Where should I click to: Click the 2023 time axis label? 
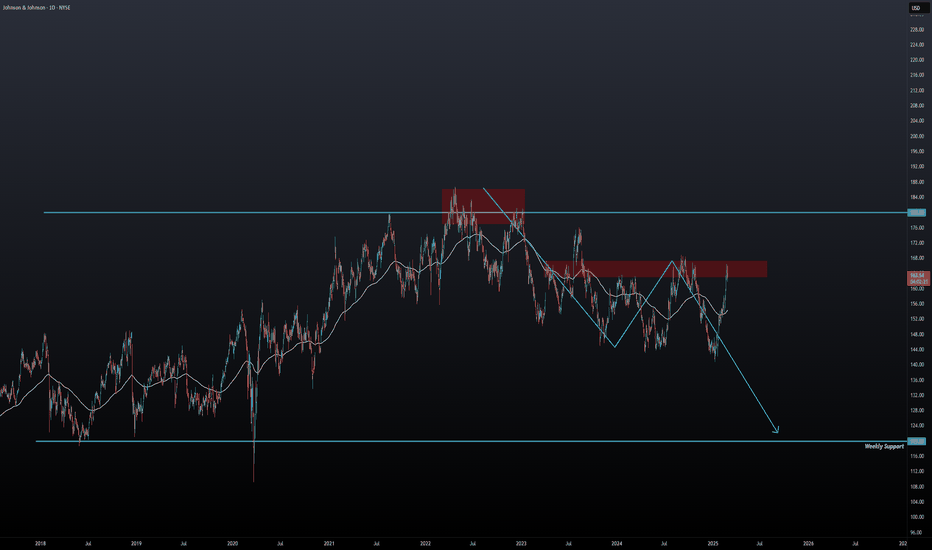pos(521,543)
